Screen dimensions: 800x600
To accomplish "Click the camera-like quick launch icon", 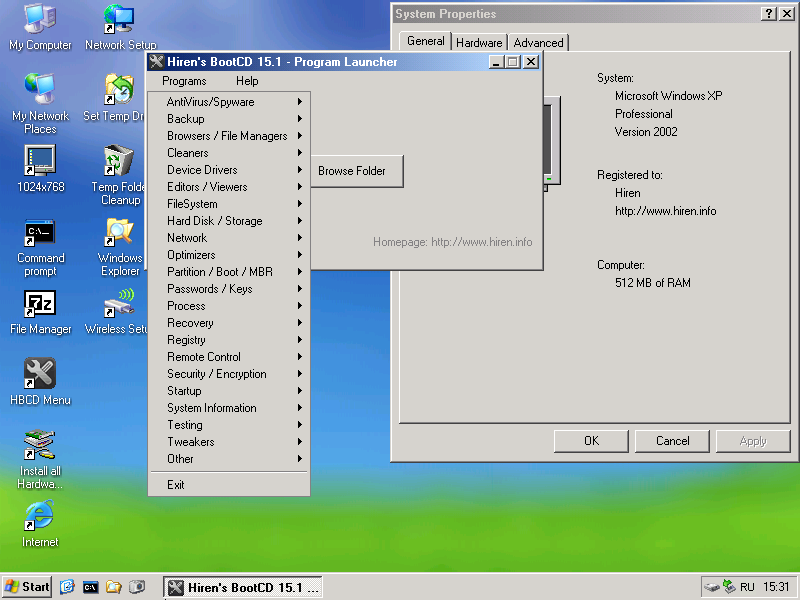I will pos(137,587).
